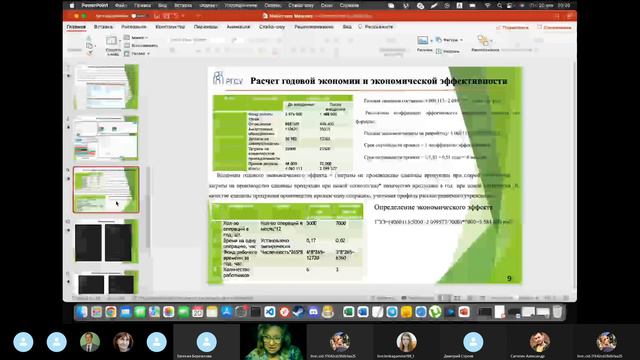Click the Рисунок picture icon
The height and width of the screenshot is (360, 640).
423,40
